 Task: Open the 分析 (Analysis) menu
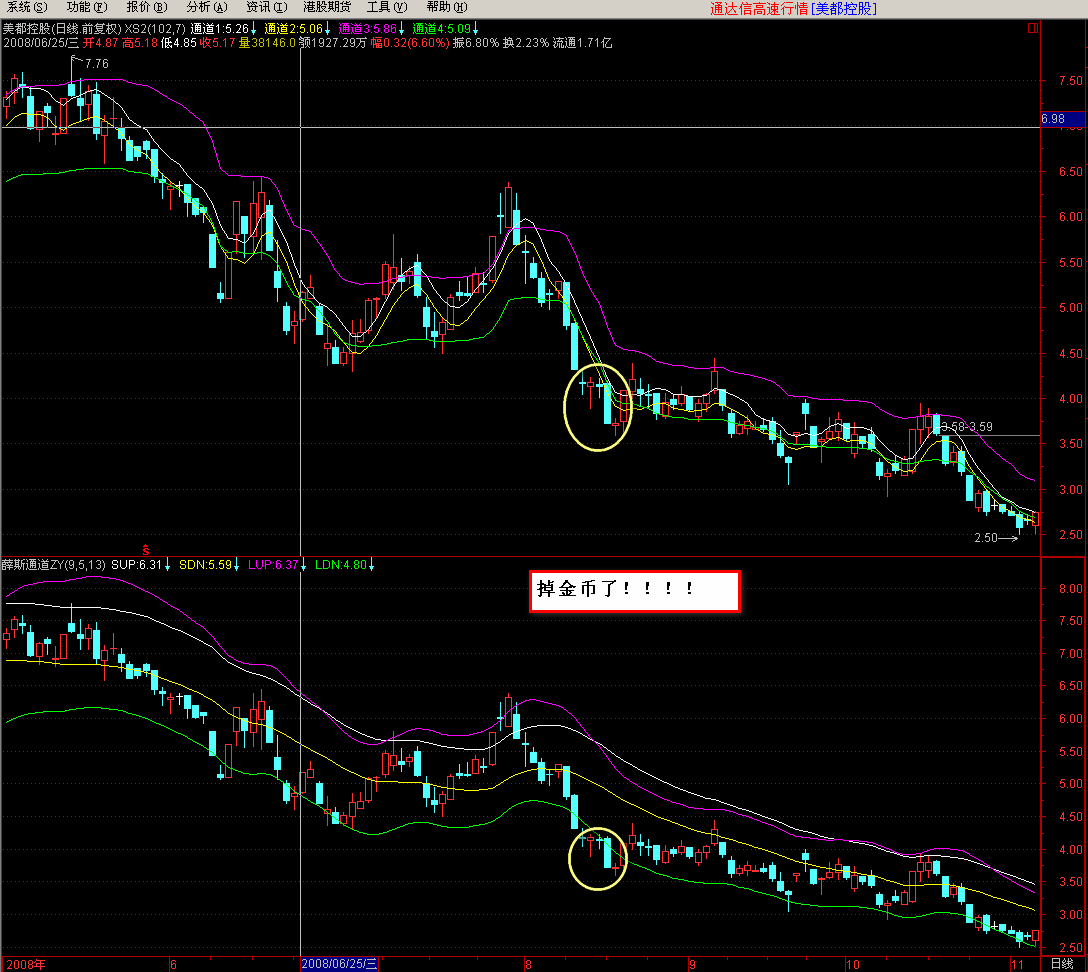click(x=206, y=7)
